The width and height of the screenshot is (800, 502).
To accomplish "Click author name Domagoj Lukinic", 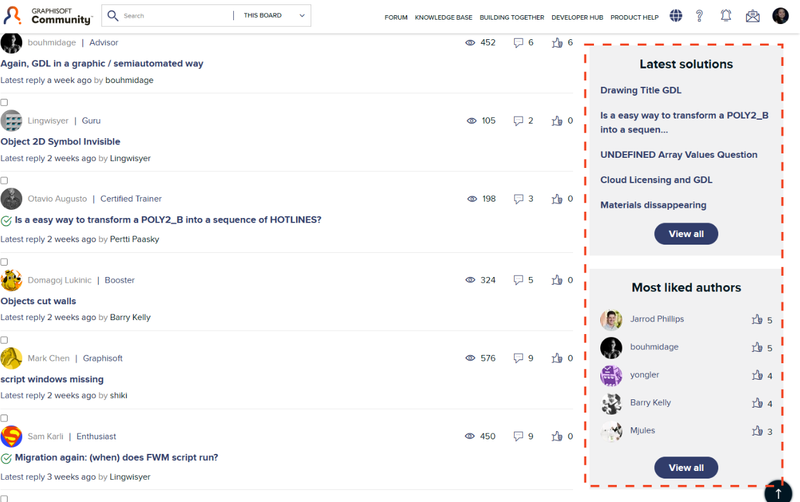I will (x=59, y=280).
